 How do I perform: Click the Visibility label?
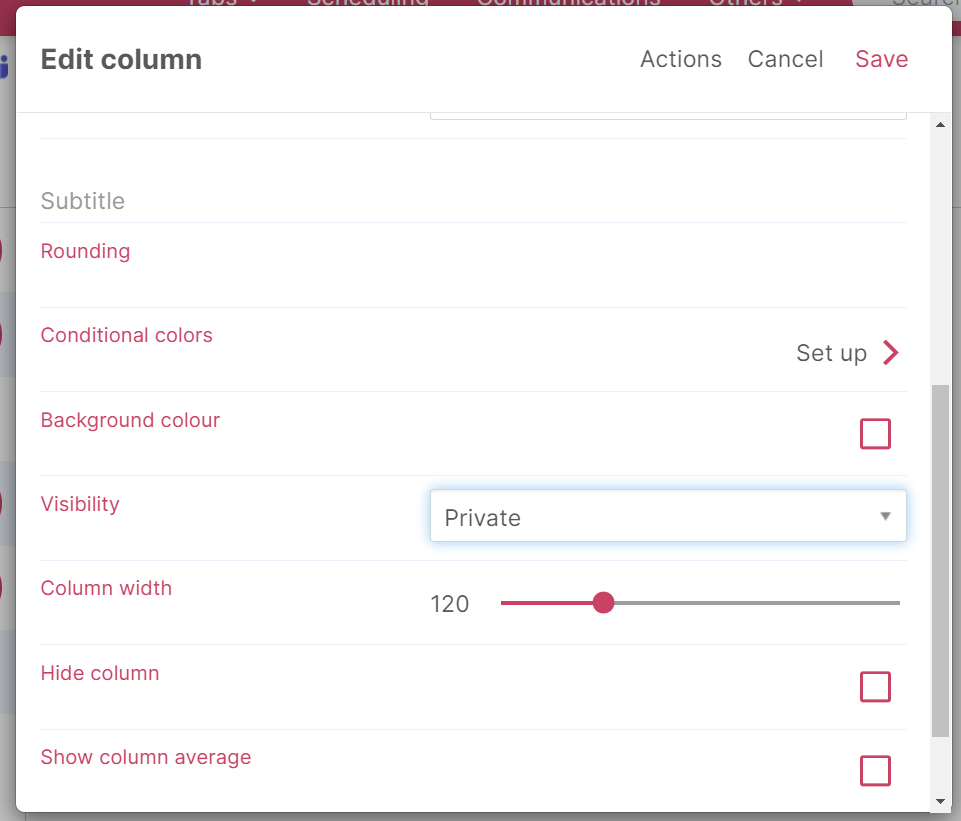(80, 504)
